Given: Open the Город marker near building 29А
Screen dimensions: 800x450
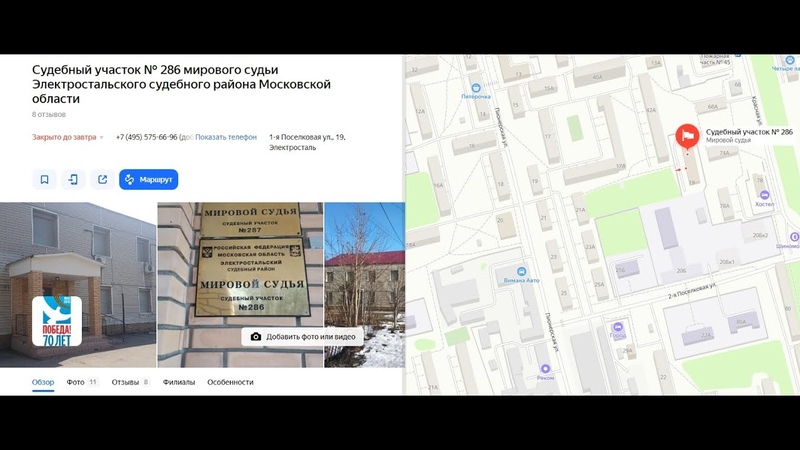Looking at the screenshot, I should click(618, 327).
